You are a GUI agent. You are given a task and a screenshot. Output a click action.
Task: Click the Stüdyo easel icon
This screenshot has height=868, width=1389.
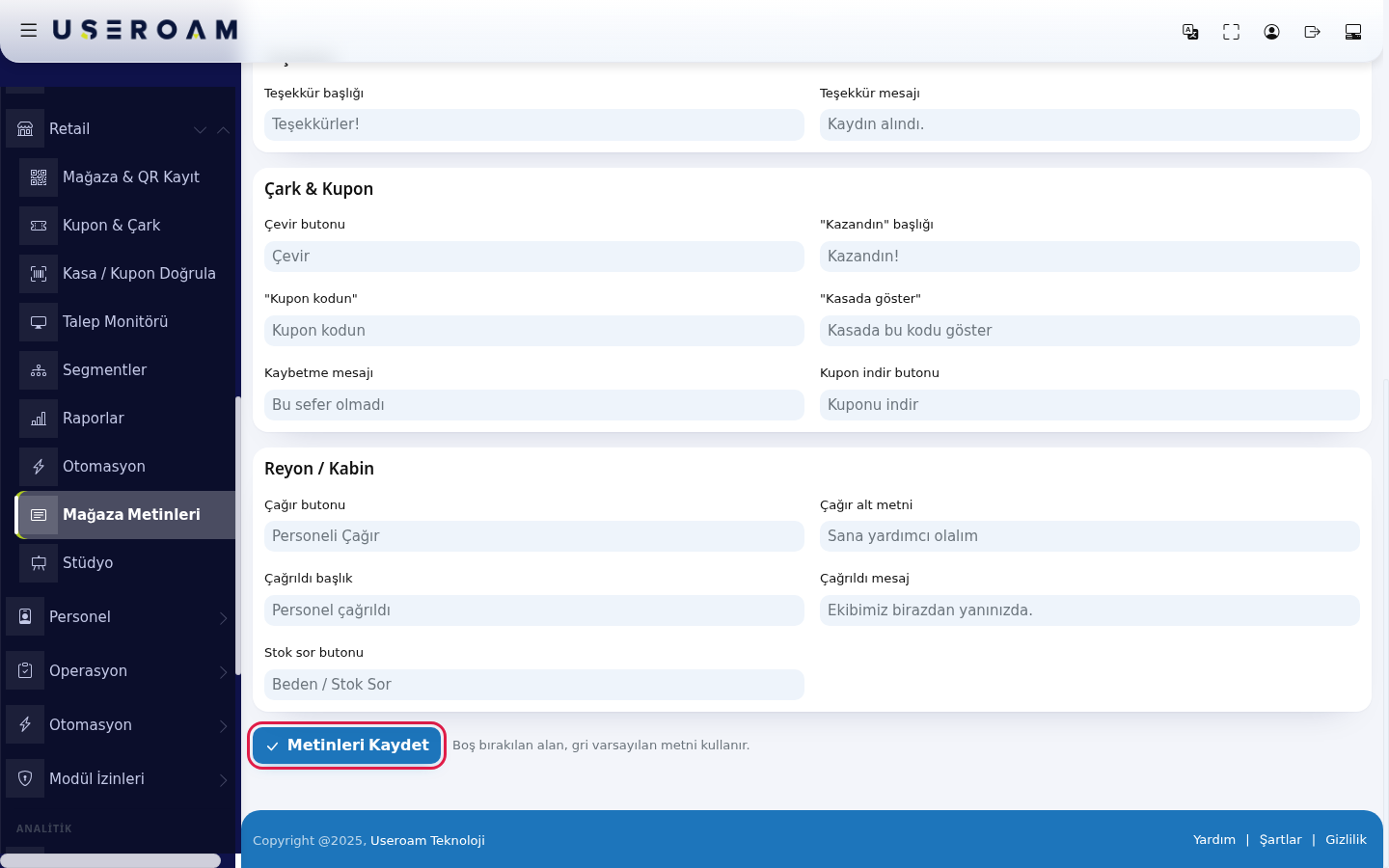coord(39,563)
